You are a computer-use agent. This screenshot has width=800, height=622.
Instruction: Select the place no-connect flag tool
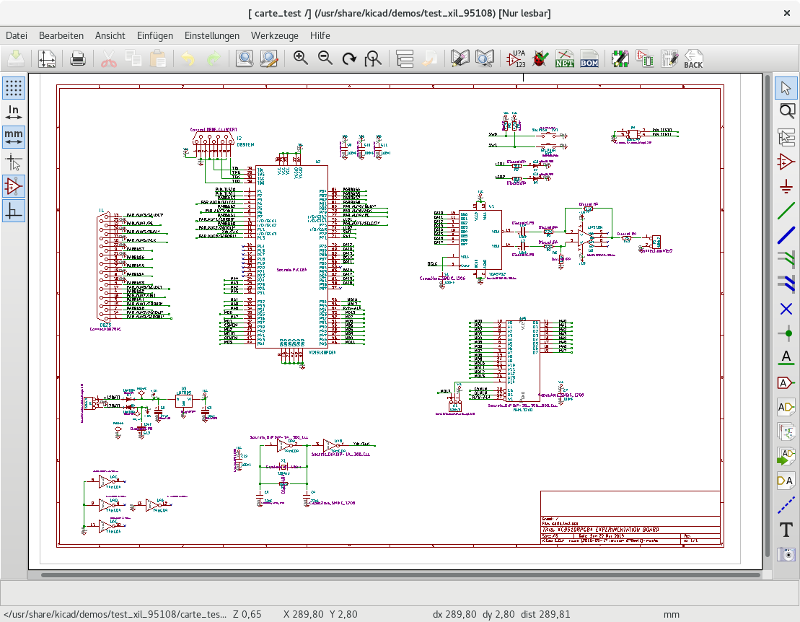pos(787,308)
